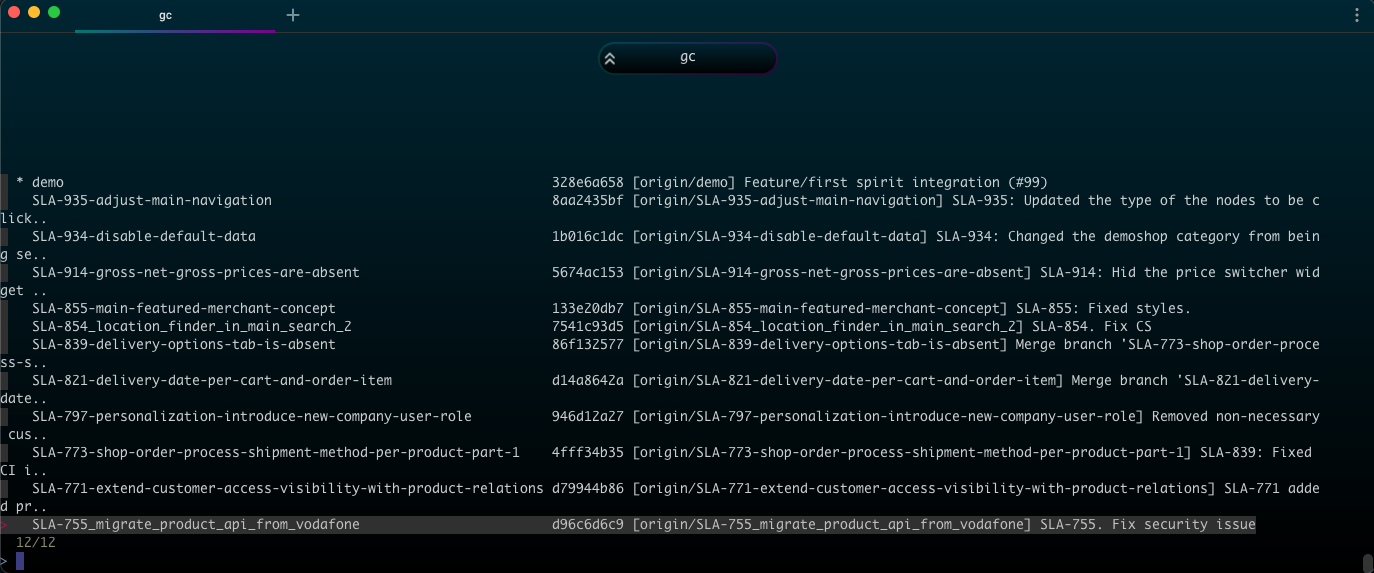Select branch SLA-935-adjust-main-navigation
Screen dimensions: 1374x573
pyautogui.click(x=152, y=201)
